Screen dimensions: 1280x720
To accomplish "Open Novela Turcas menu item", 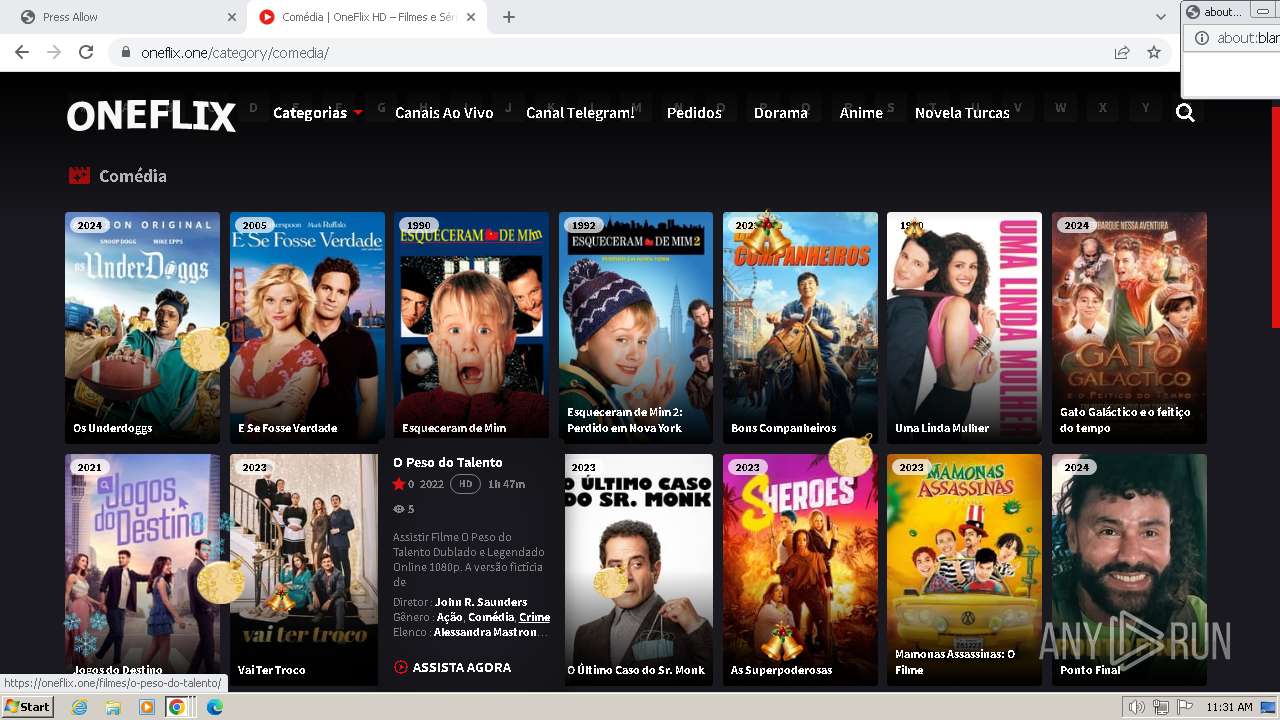I will pyautogui.click(x=962, y=113).
